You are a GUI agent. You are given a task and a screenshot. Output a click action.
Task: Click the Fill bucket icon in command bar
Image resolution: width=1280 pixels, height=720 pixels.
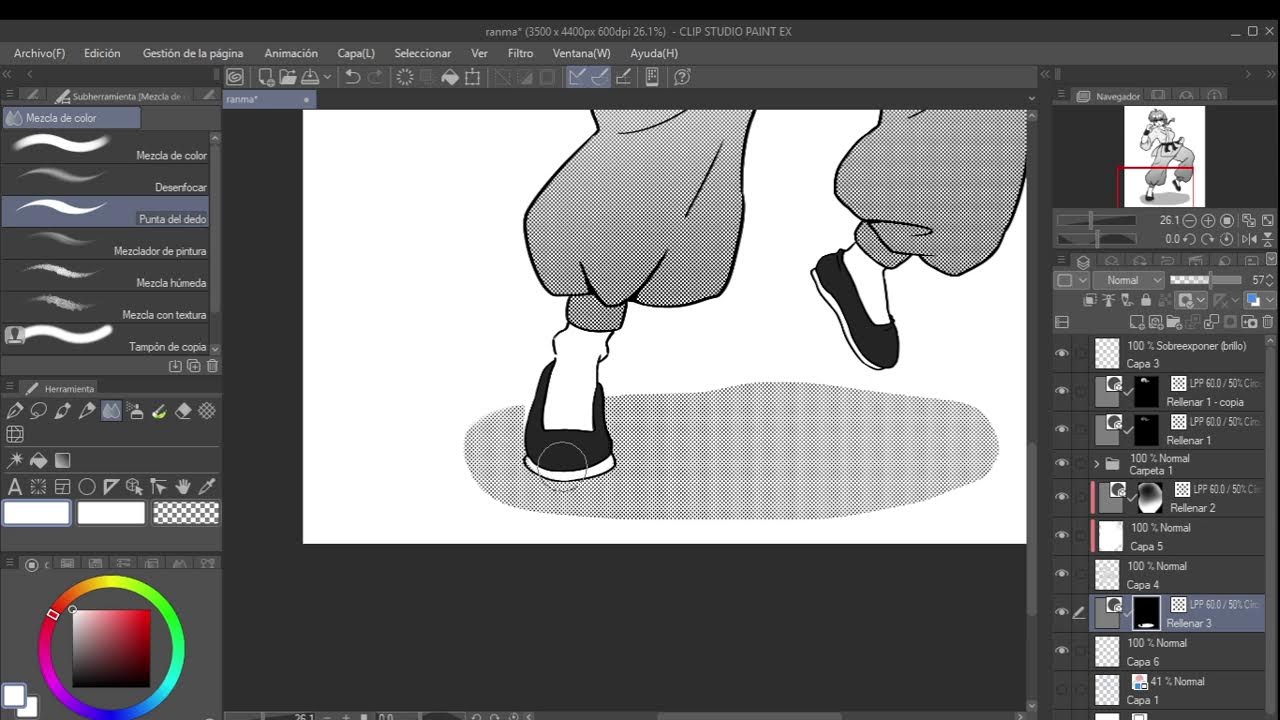point(450,77)
